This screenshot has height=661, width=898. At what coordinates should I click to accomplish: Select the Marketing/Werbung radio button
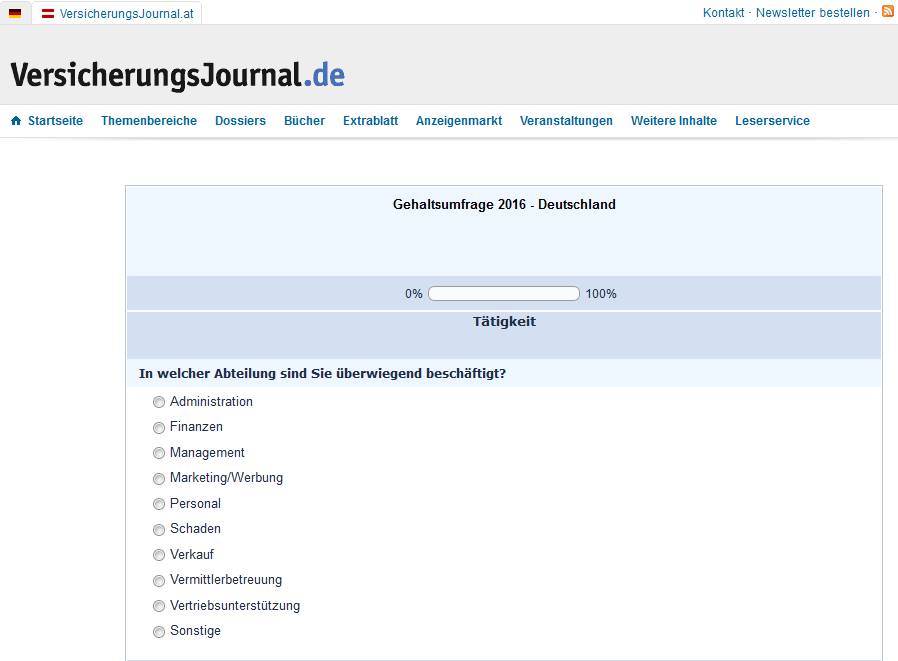pyautogui.click(x=159, y=478)
